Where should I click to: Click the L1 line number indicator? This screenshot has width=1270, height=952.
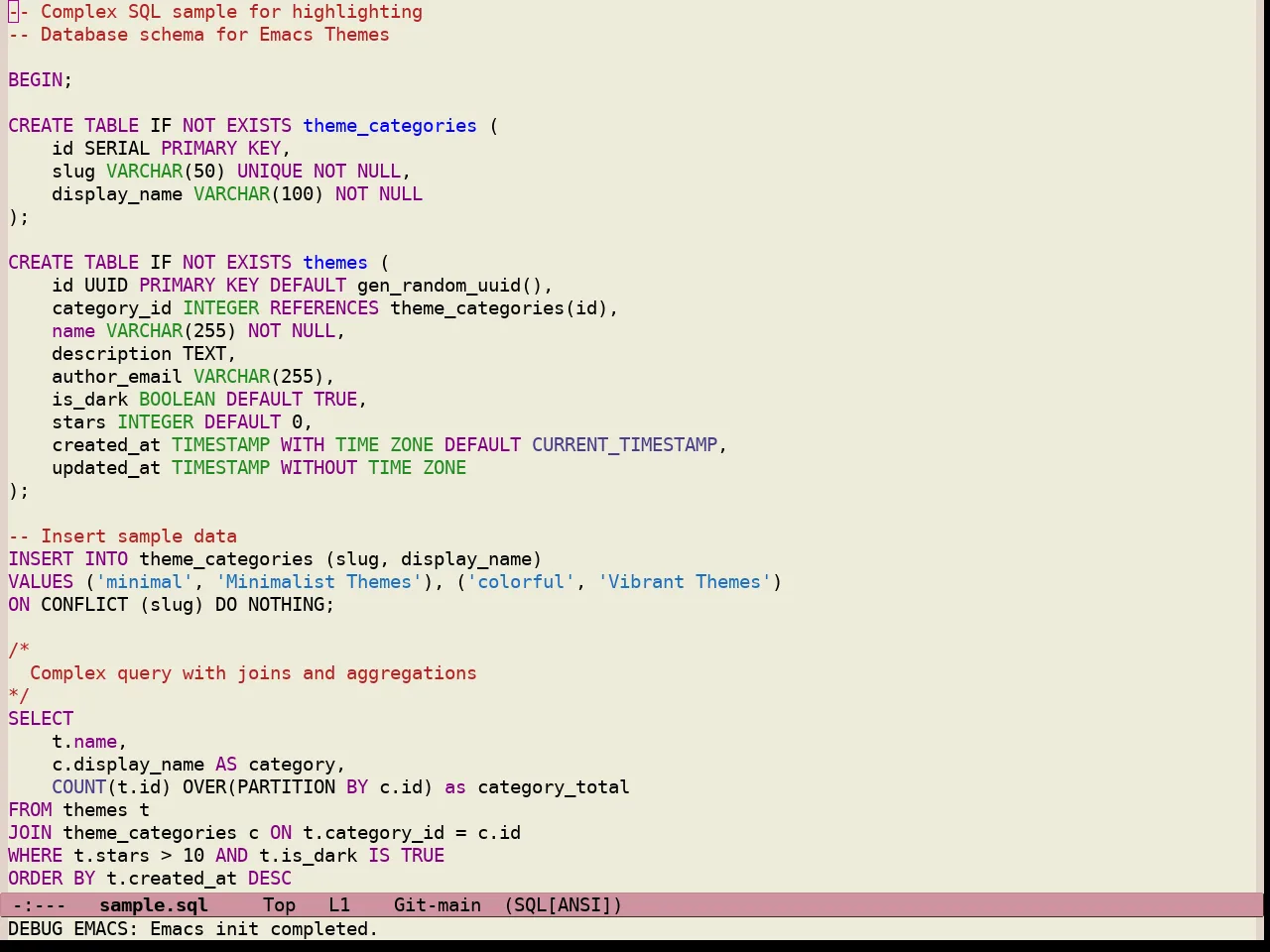coord(339,904)
